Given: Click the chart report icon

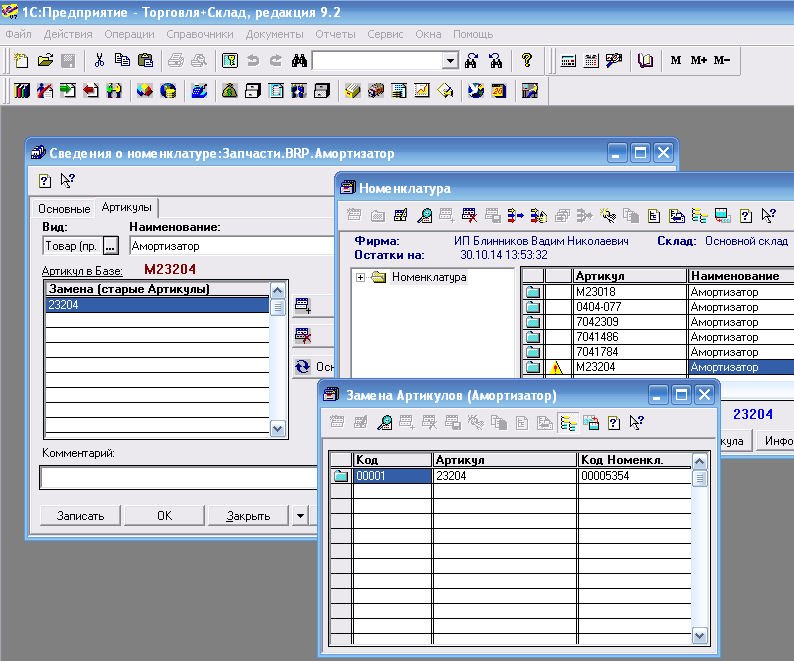Looking at the screenshot, I should click(422, 91).
